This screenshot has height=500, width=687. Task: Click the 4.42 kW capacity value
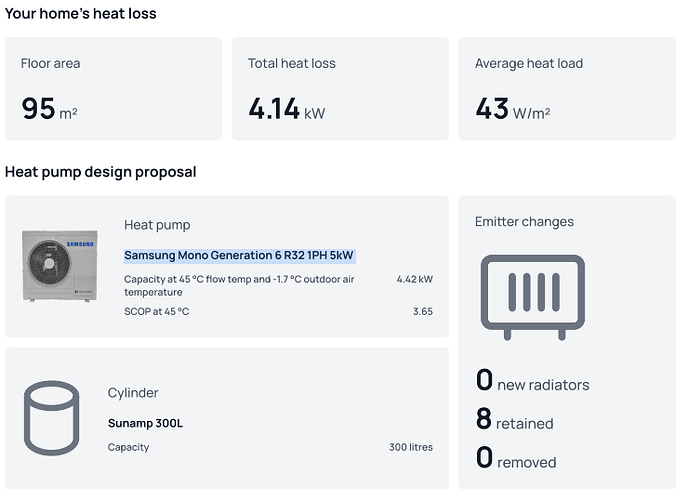click(x=414, y=279)
